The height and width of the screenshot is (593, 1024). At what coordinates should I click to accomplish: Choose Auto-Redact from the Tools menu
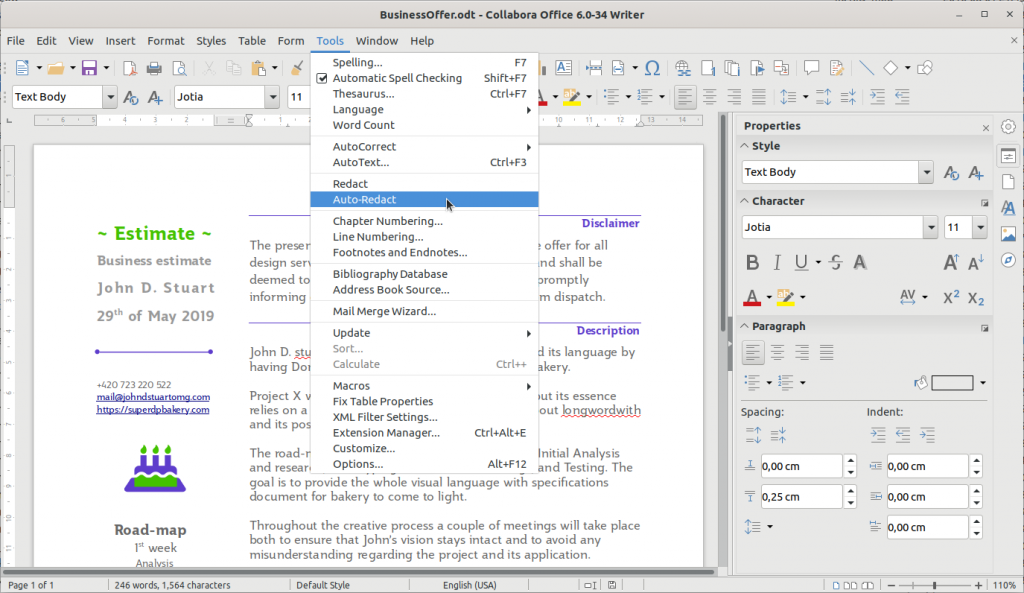point(424,200)
